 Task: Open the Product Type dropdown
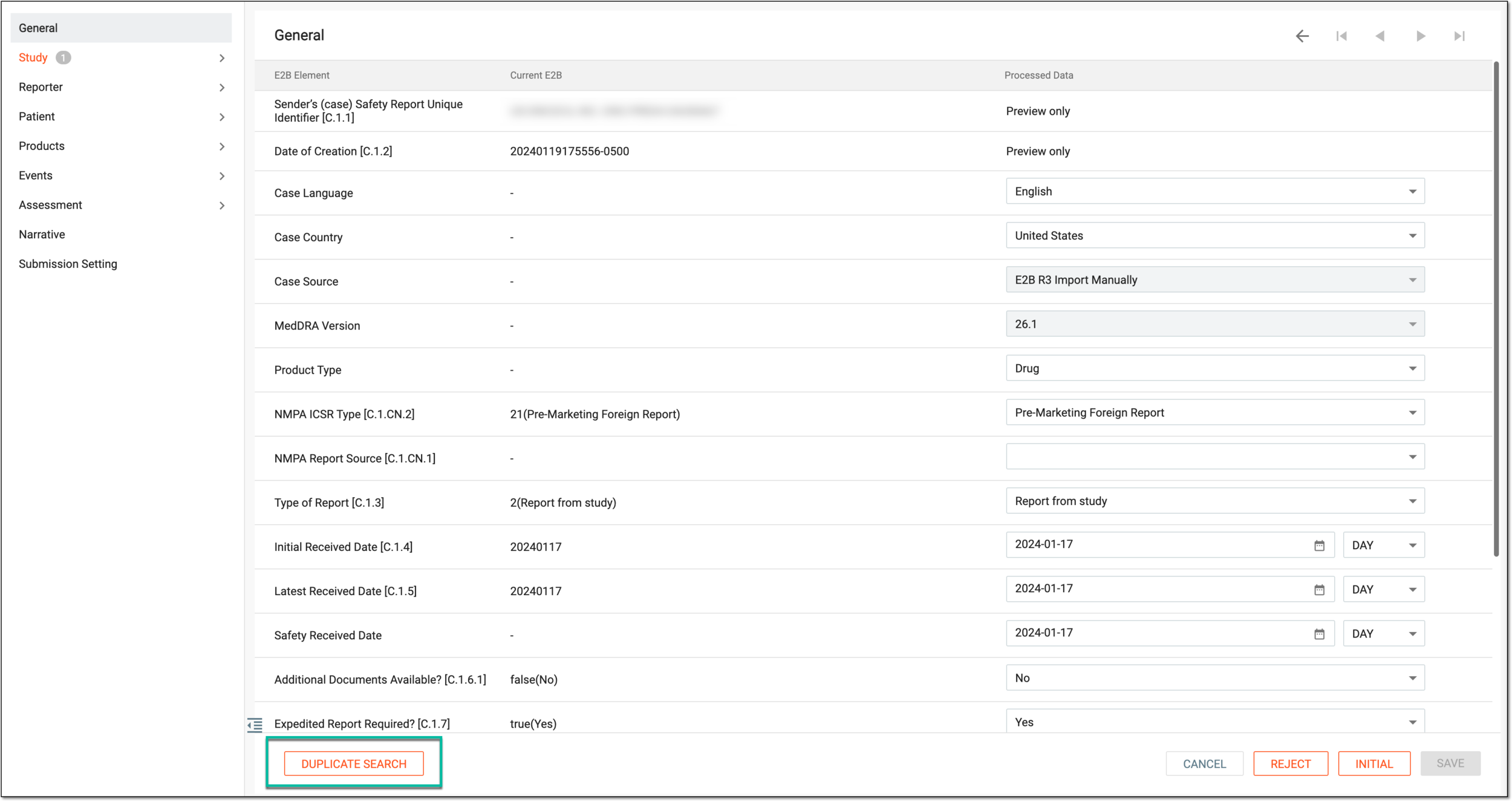pyautogui.click(x=1215, y=368)
